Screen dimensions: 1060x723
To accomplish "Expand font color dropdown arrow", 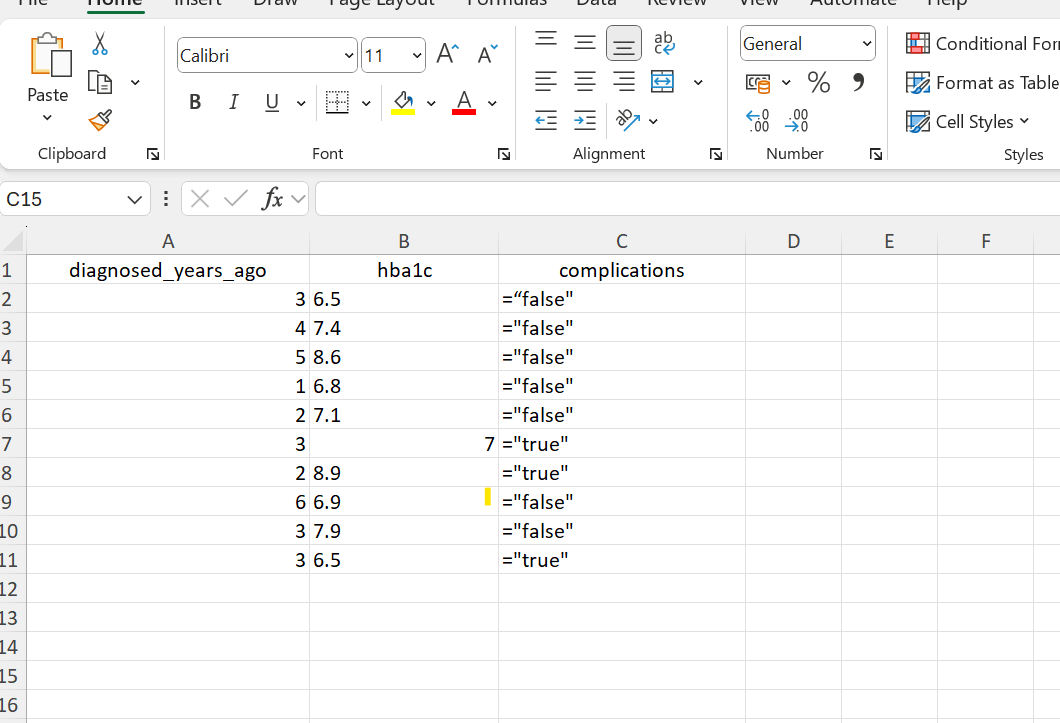I will coord(492,103).
